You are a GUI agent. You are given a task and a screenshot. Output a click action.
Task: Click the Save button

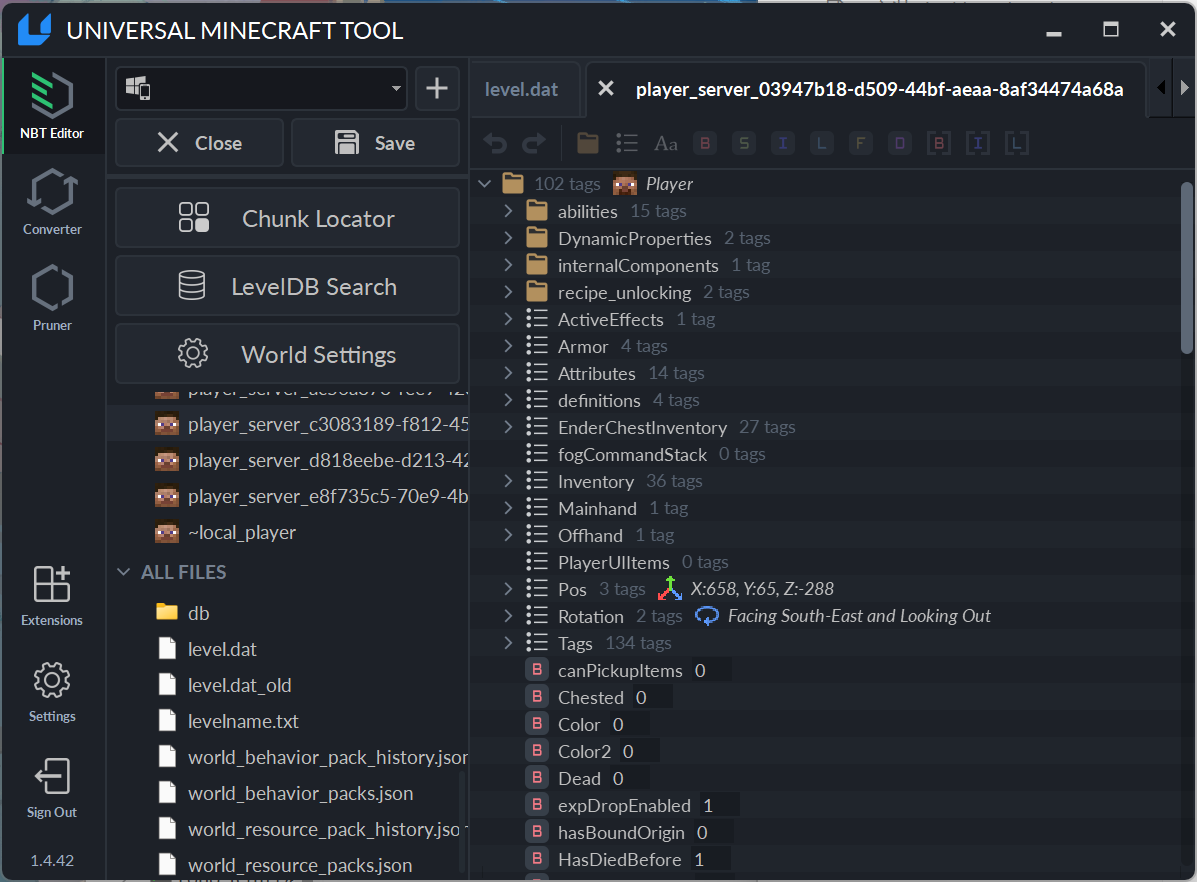coord(375,143)
